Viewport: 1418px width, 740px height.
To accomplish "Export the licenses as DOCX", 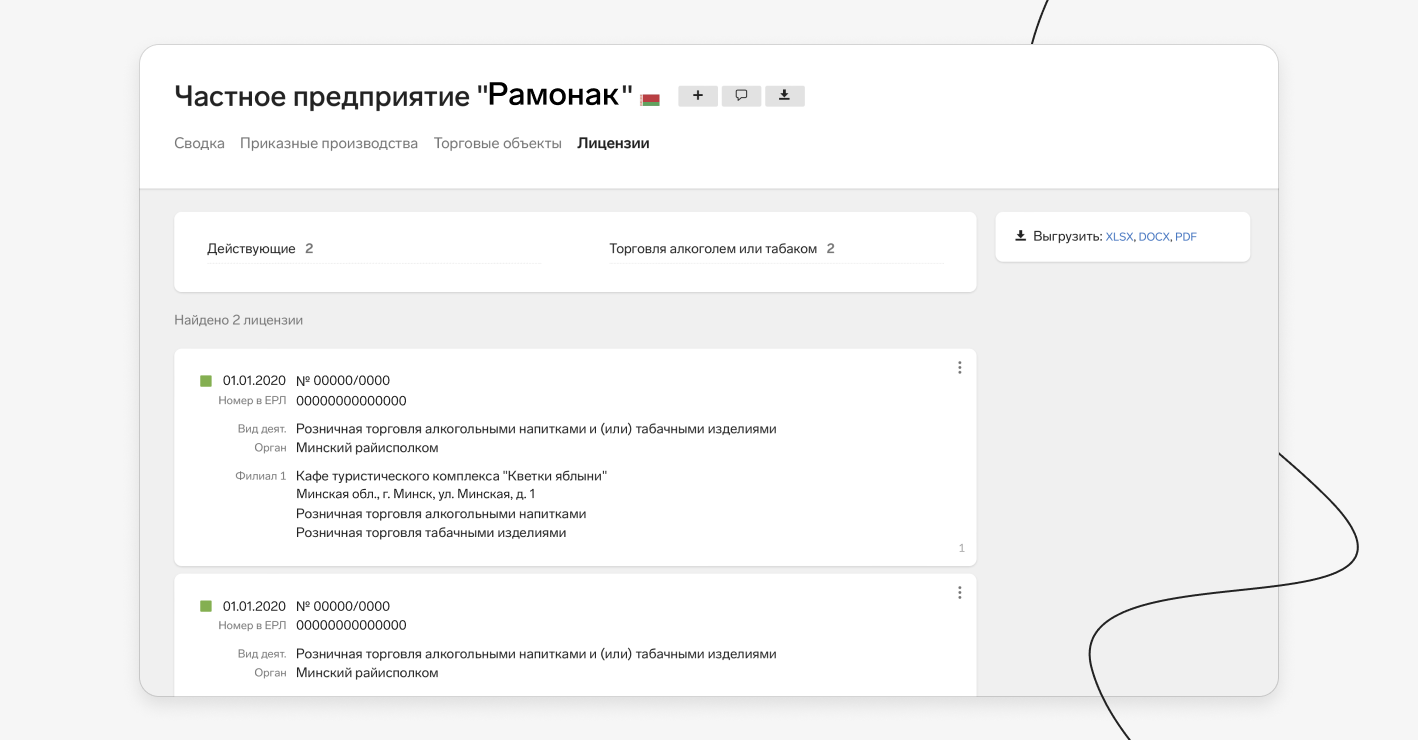I will 1154,237.
